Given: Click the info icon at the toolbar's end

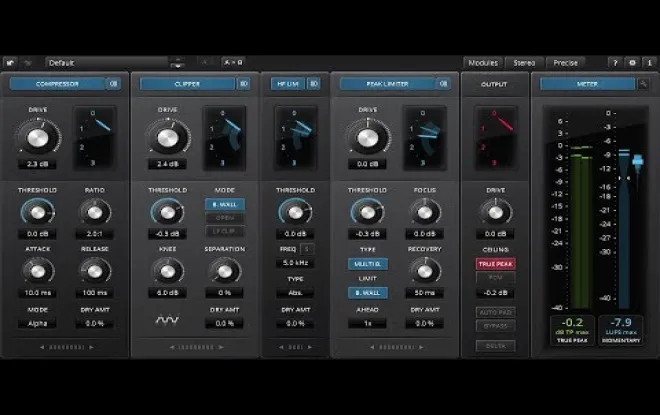Looking at the screenshot, I should (649, 63).
